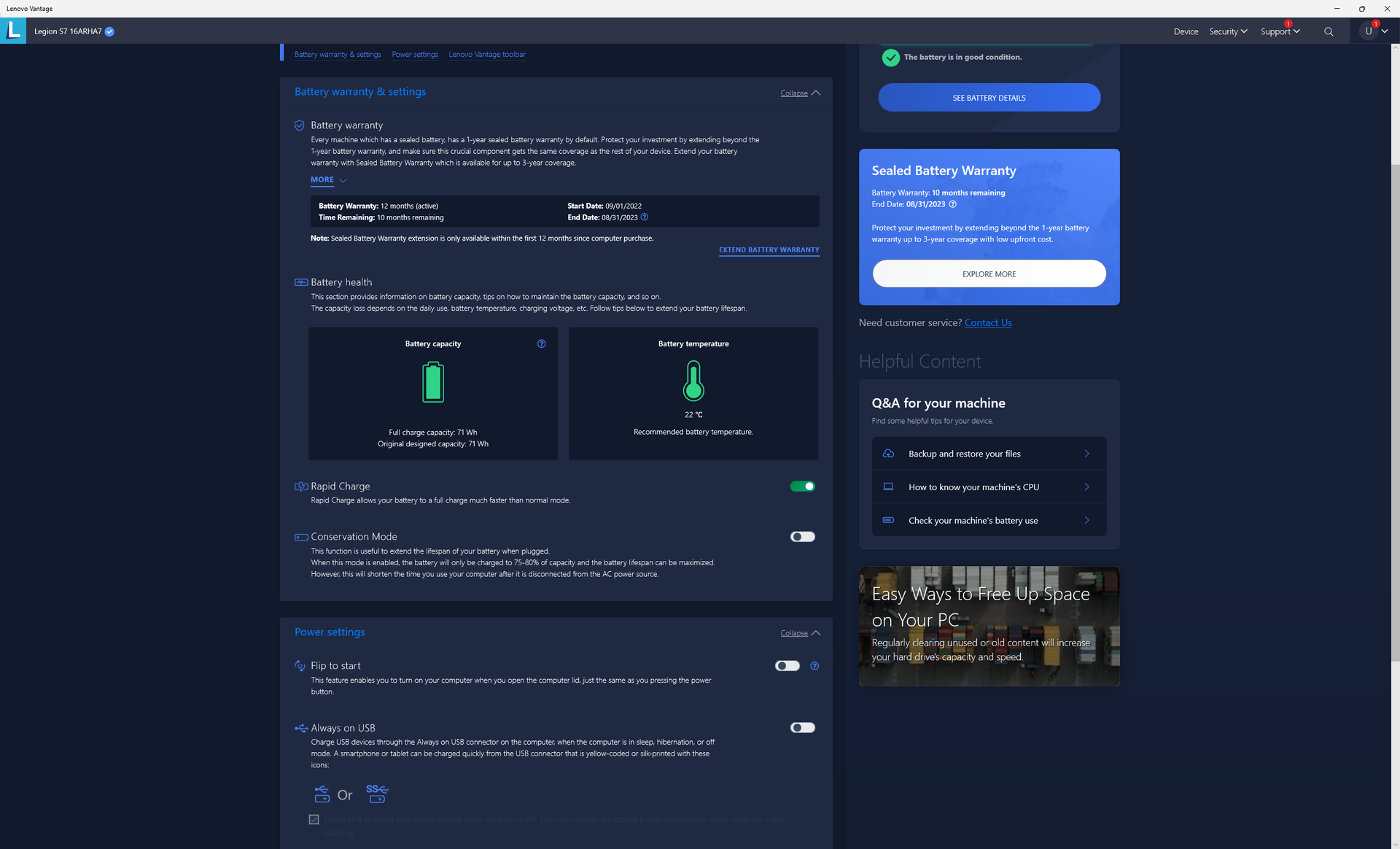This screenshot has width=1400, height=849.
Task: Click the Lenovo Vantage L logo icon
Action: 13,31
